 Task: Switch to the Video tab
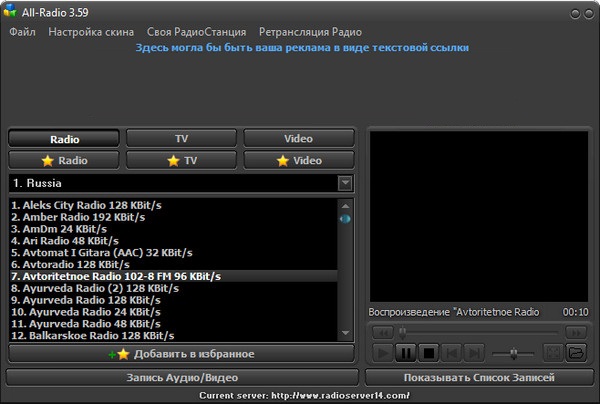(x=298, y=139)
